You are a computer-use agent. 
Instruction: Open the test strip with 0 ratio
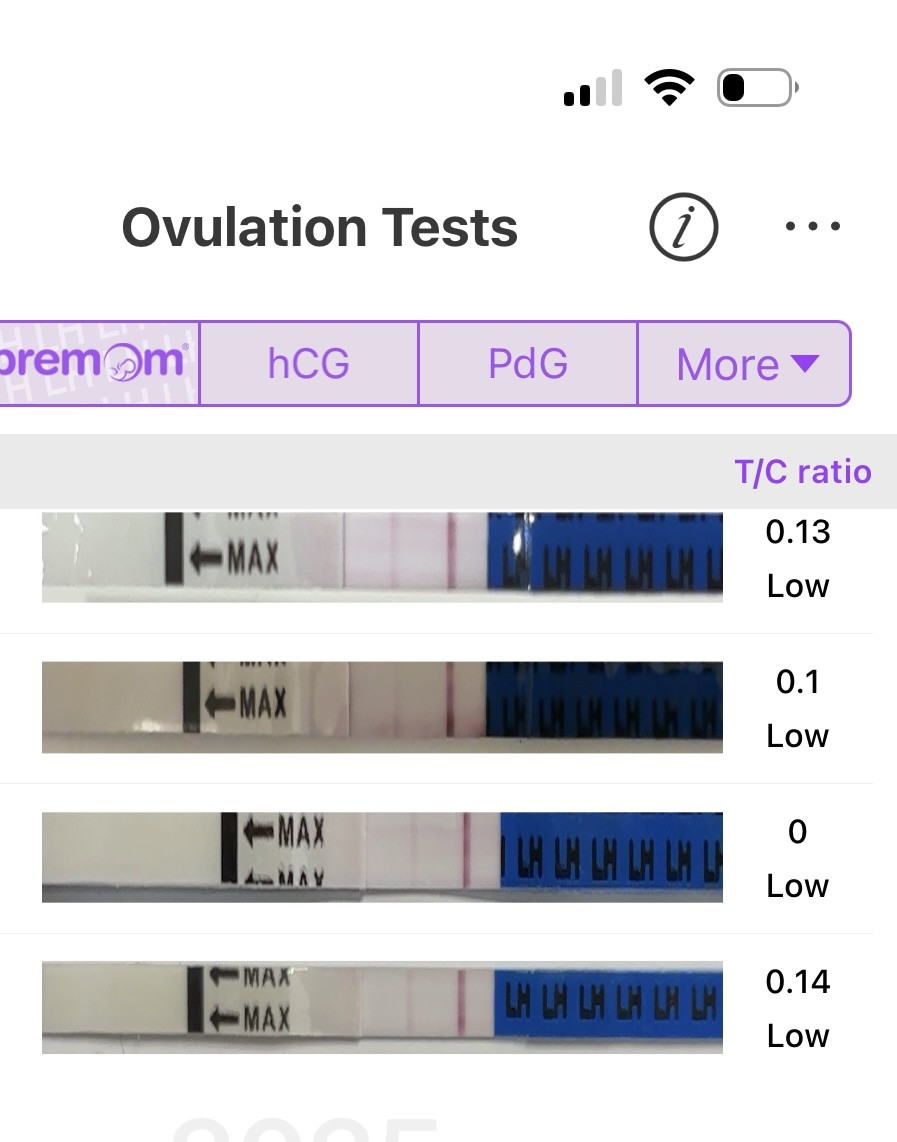pos(382,857)
